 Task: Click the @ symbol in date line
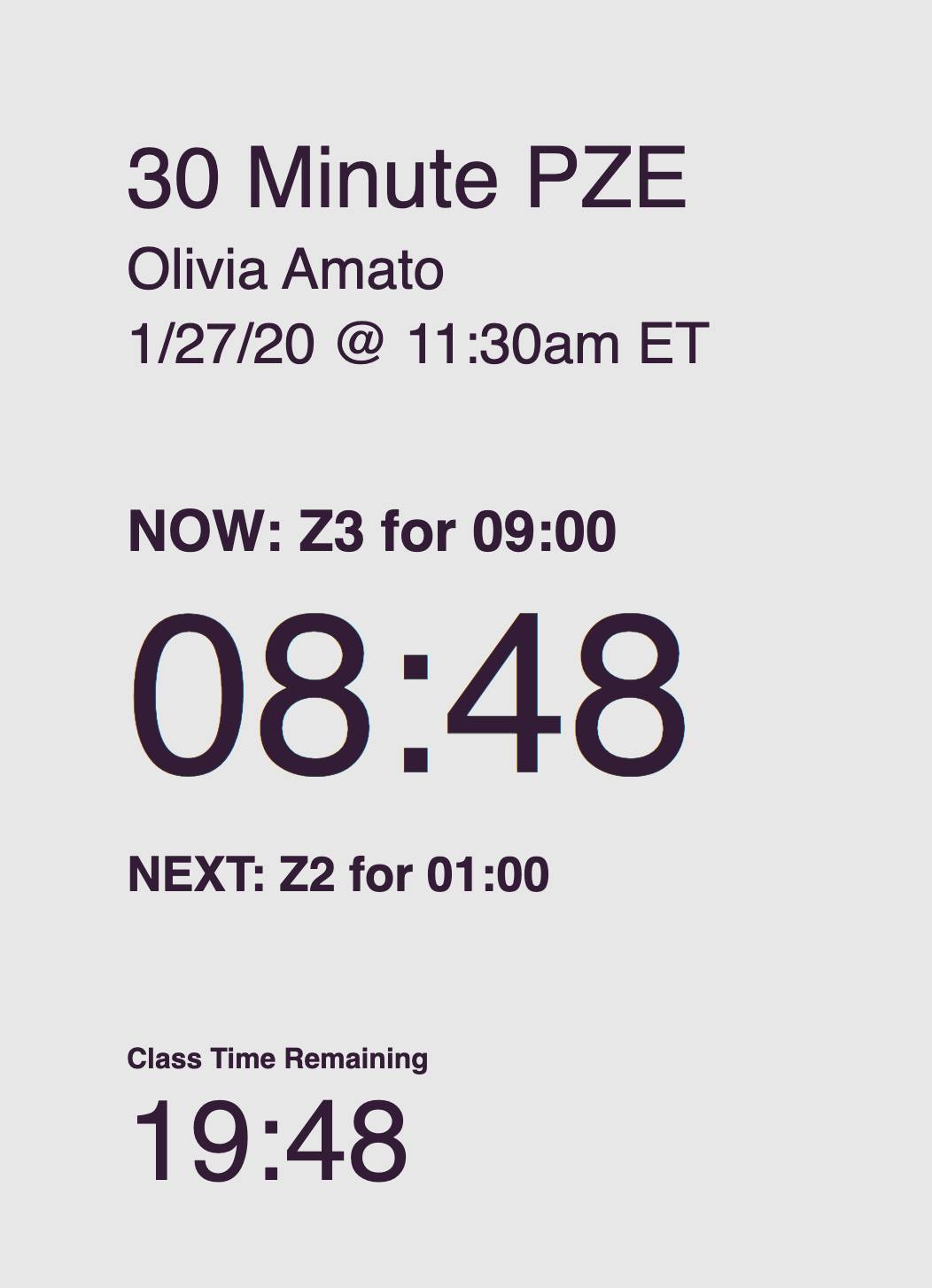click(360, 343)
